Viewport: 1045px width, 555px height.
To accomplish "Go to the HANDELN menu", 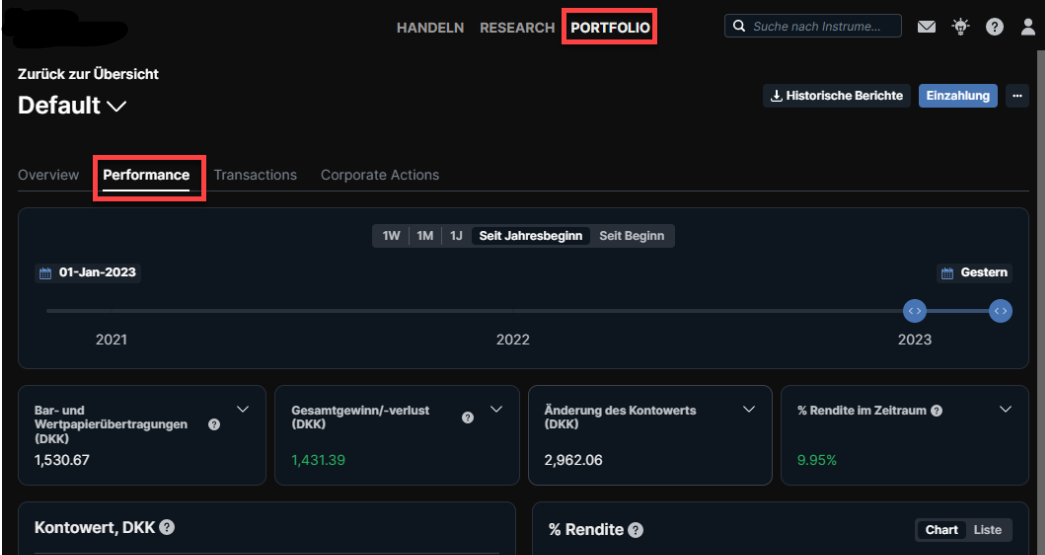I will pyautogui.click(x=430, y=28).
